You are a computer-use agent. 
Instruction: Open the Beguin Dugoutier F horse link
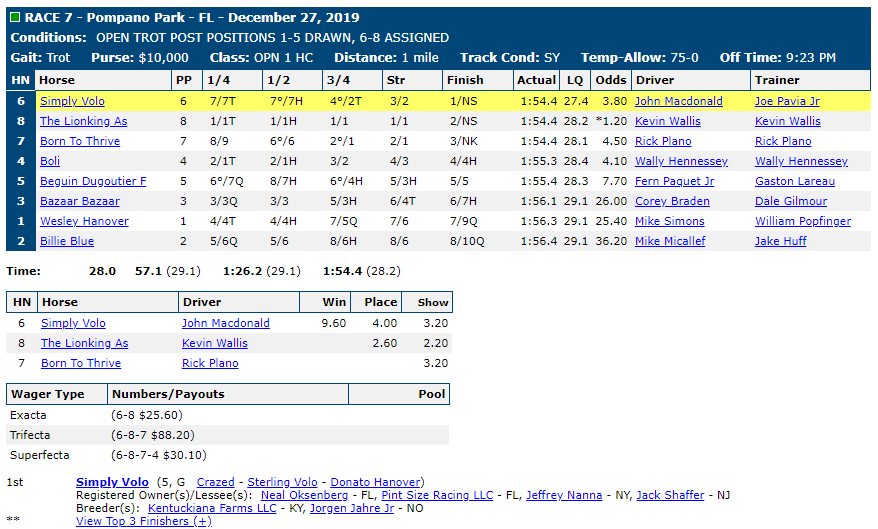click(93, 181)
